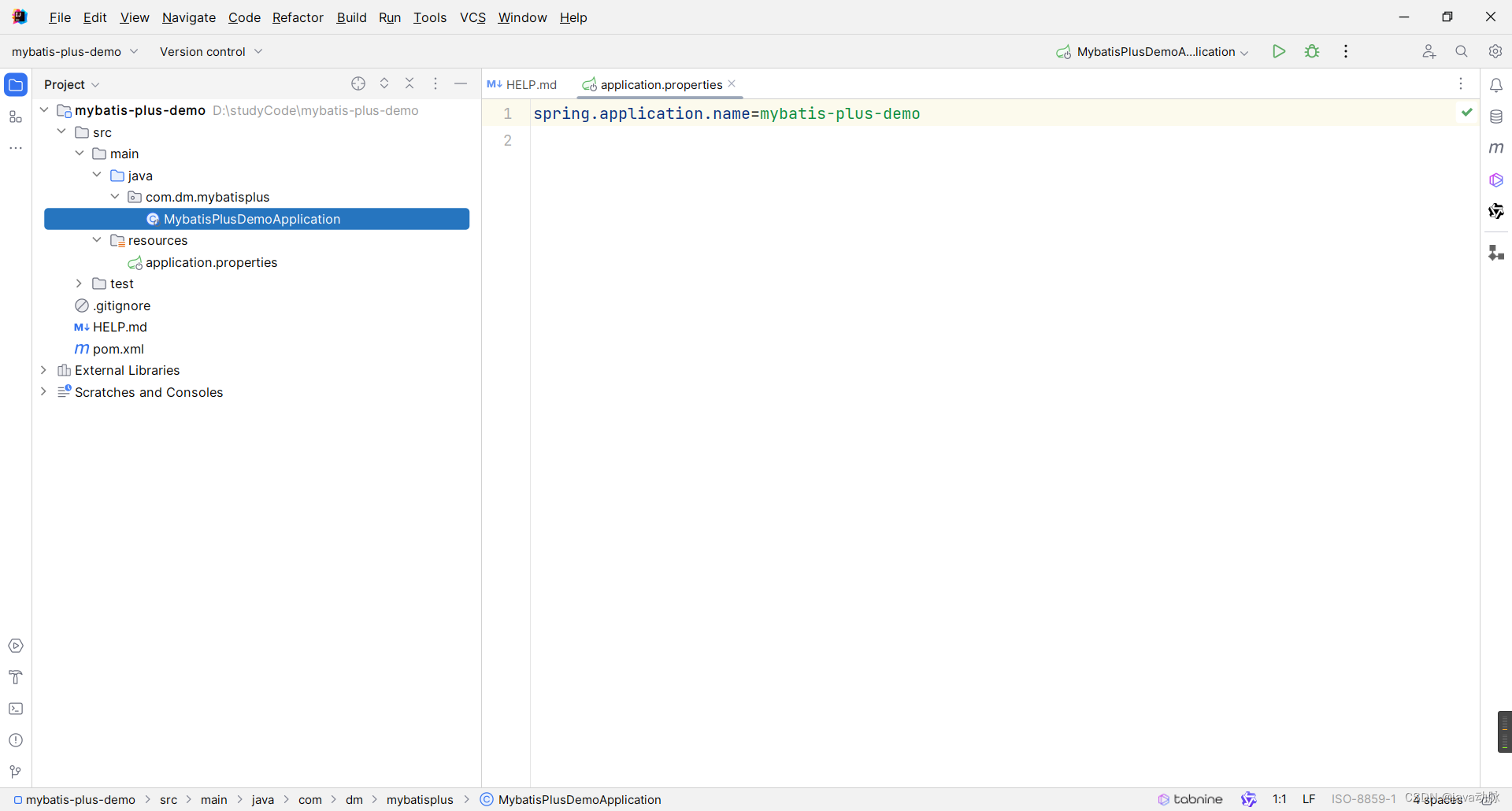Screen dimensions: 1512x811
Task: Open IDE settings gear icon
Action: tap(1495, 51)
